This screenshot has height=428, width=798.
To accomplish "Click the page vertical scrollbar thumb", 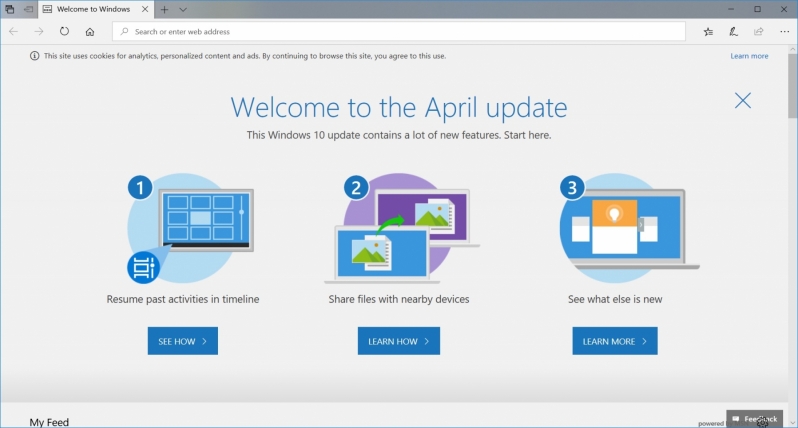I will point(792,87).
